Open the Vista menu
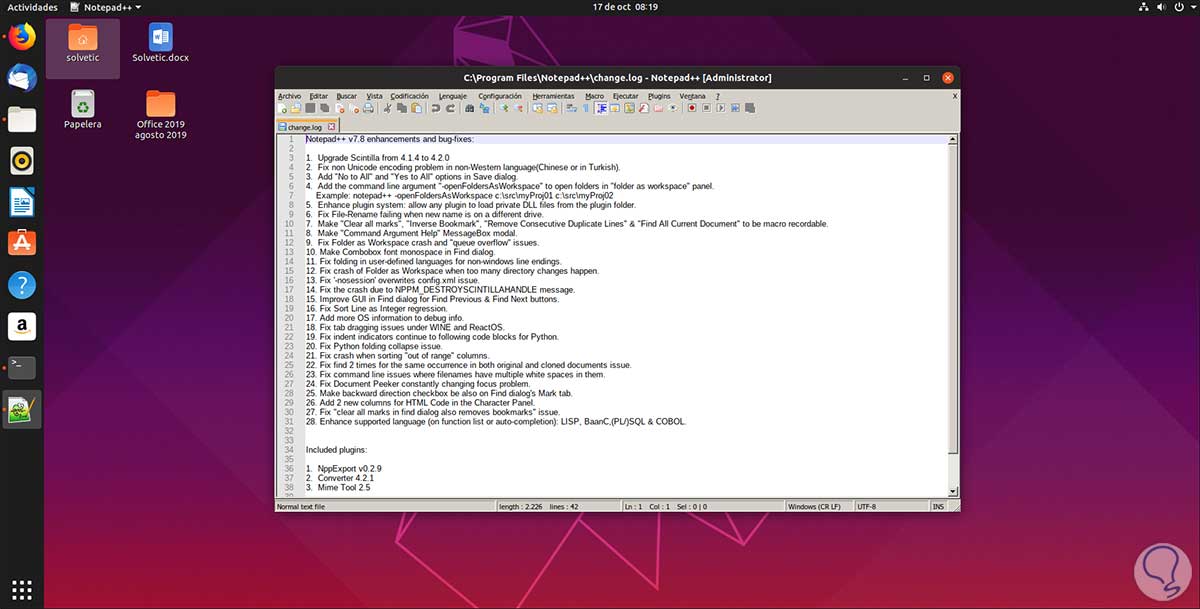1200x609 pixels. [x=374, y=96]
